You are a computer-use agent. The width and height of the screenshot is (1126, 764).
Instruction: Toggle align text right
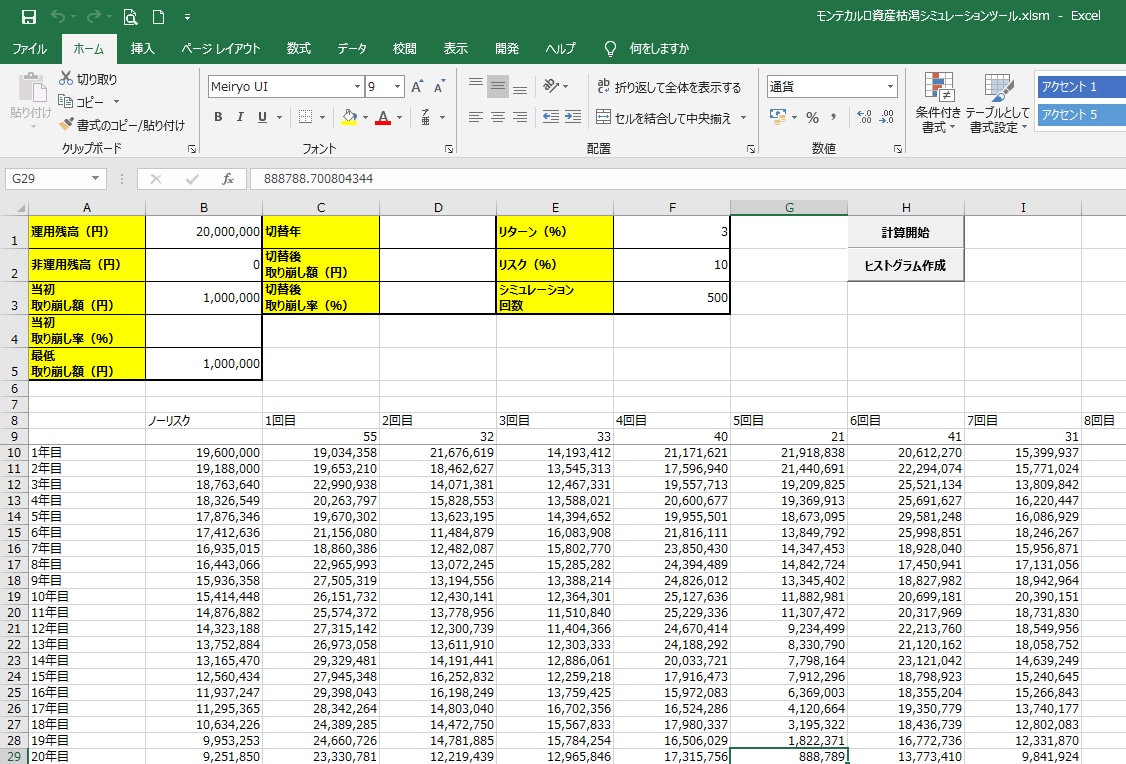point(520,117)
